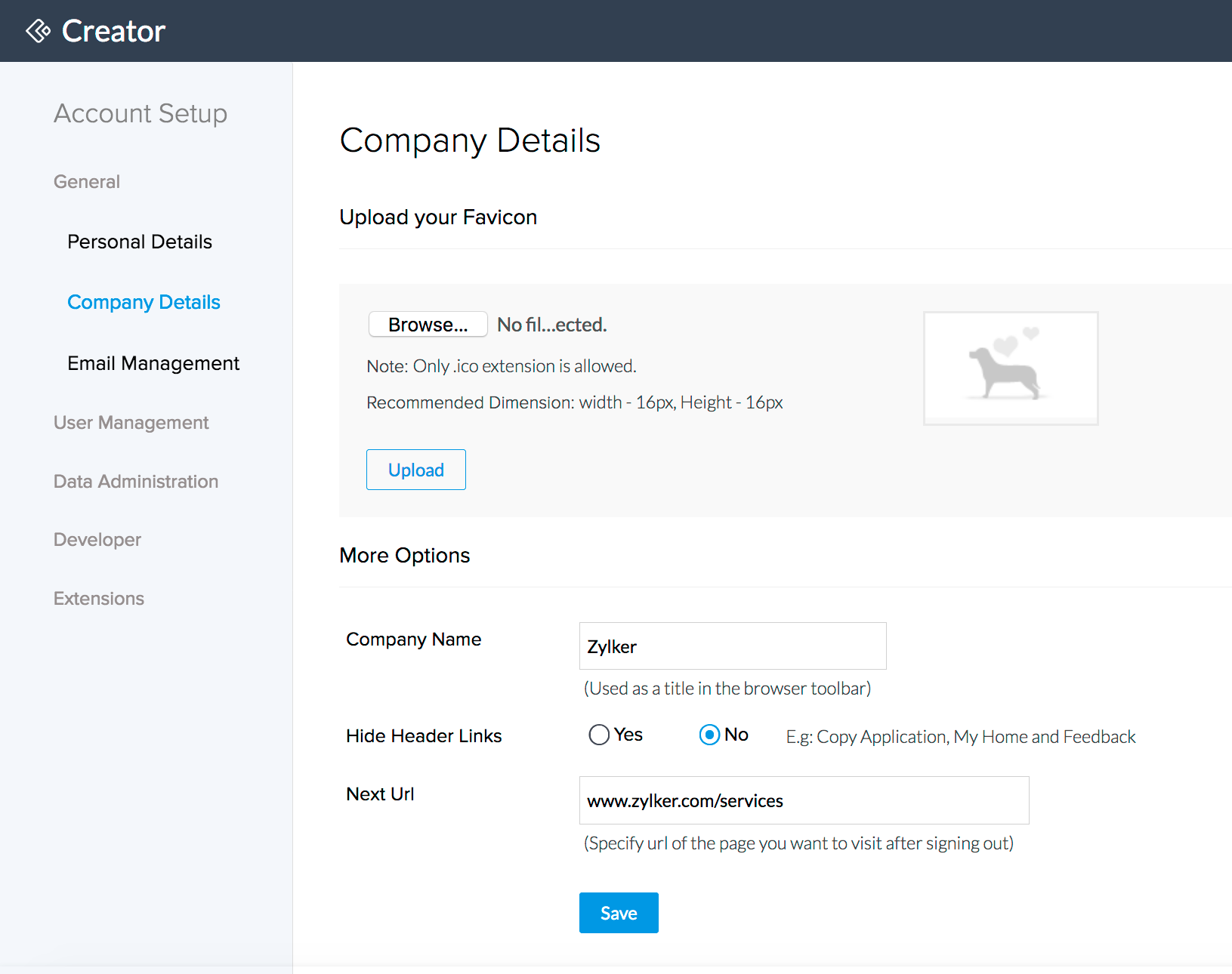This screenshot has width=1232, height=974.
Task: Click '(Used as a title in the browser toolbar)' hint
Action: coord(727,689)
